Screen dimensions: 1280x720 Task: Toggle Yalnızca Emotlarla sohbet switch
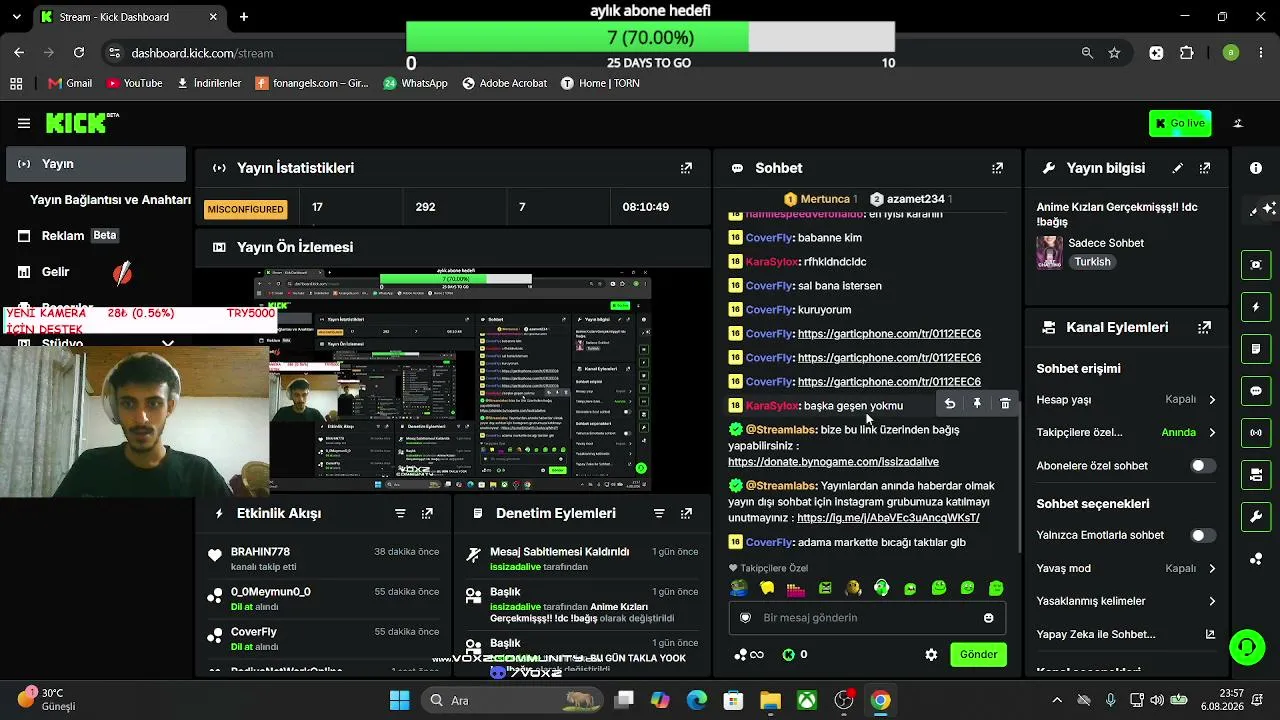coord(1203,536)
